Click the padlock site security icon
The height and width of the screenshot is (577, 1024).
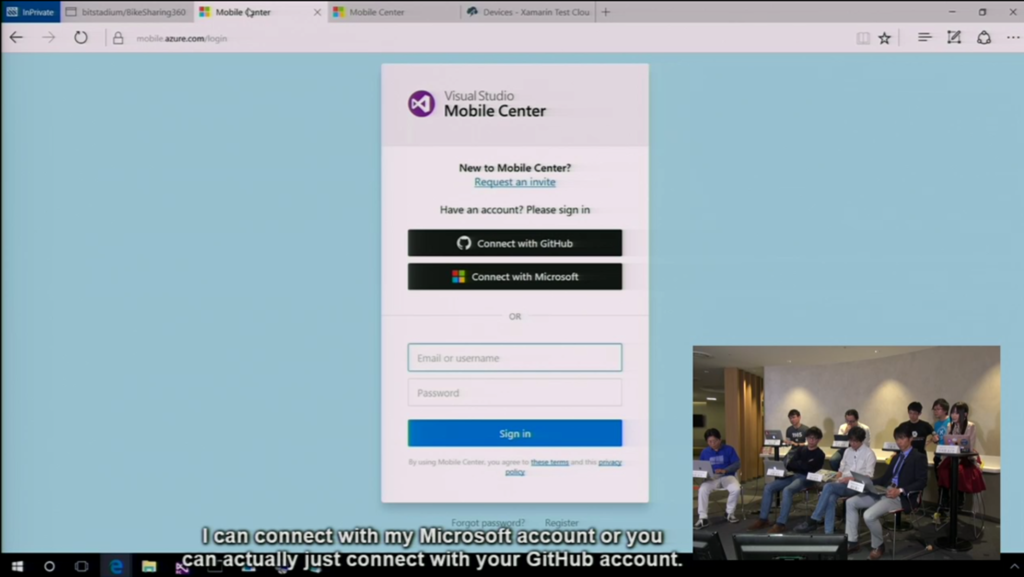[118, 39]
